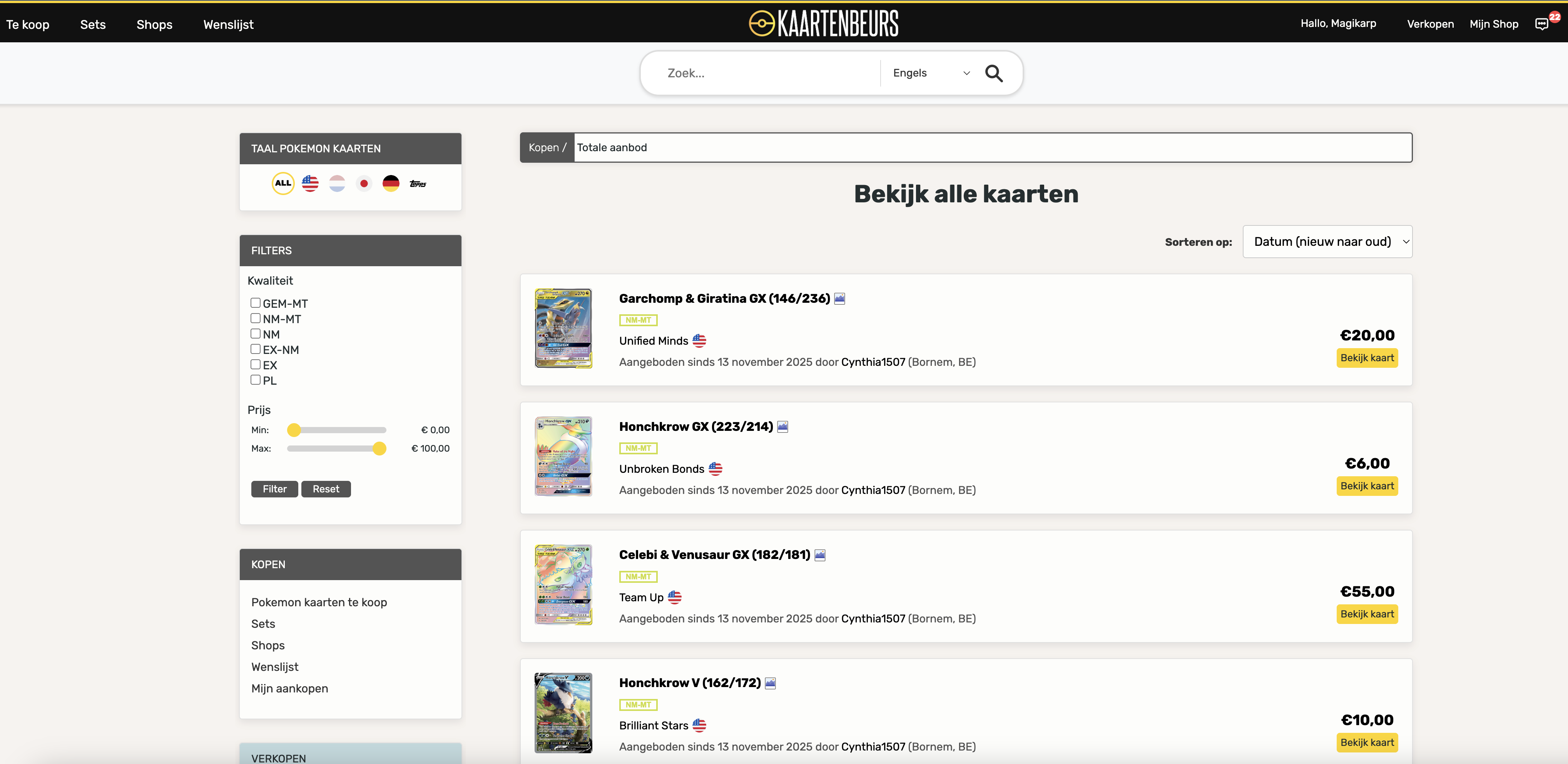Enable the GEM-MT quality checkbox
Image resolution: width=1568 pixels, height=764 pixels.
(x=255, y=302)
